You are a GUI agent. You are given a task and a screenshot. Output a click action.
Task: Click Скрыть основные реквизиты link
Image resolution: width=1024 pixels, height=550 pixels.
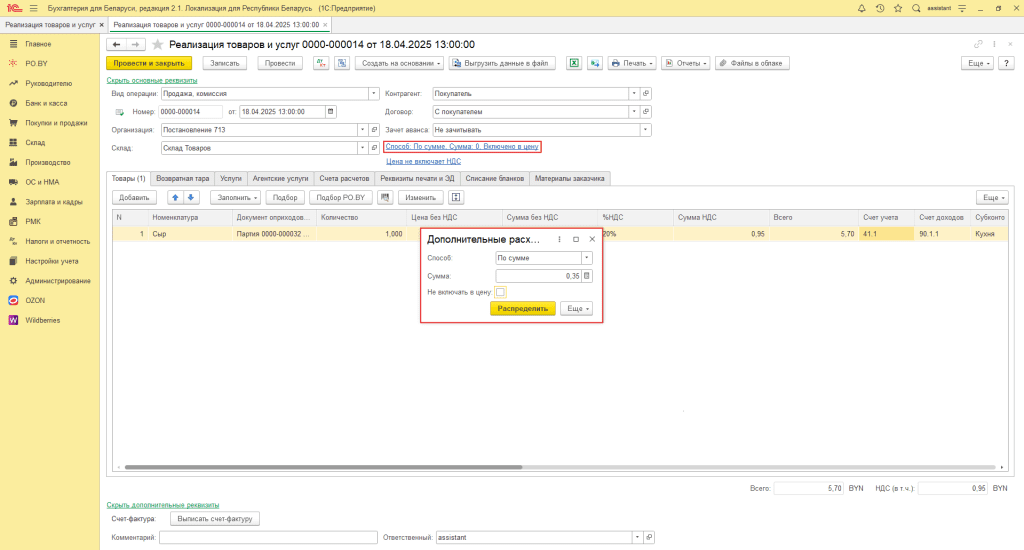click(152, 80)
